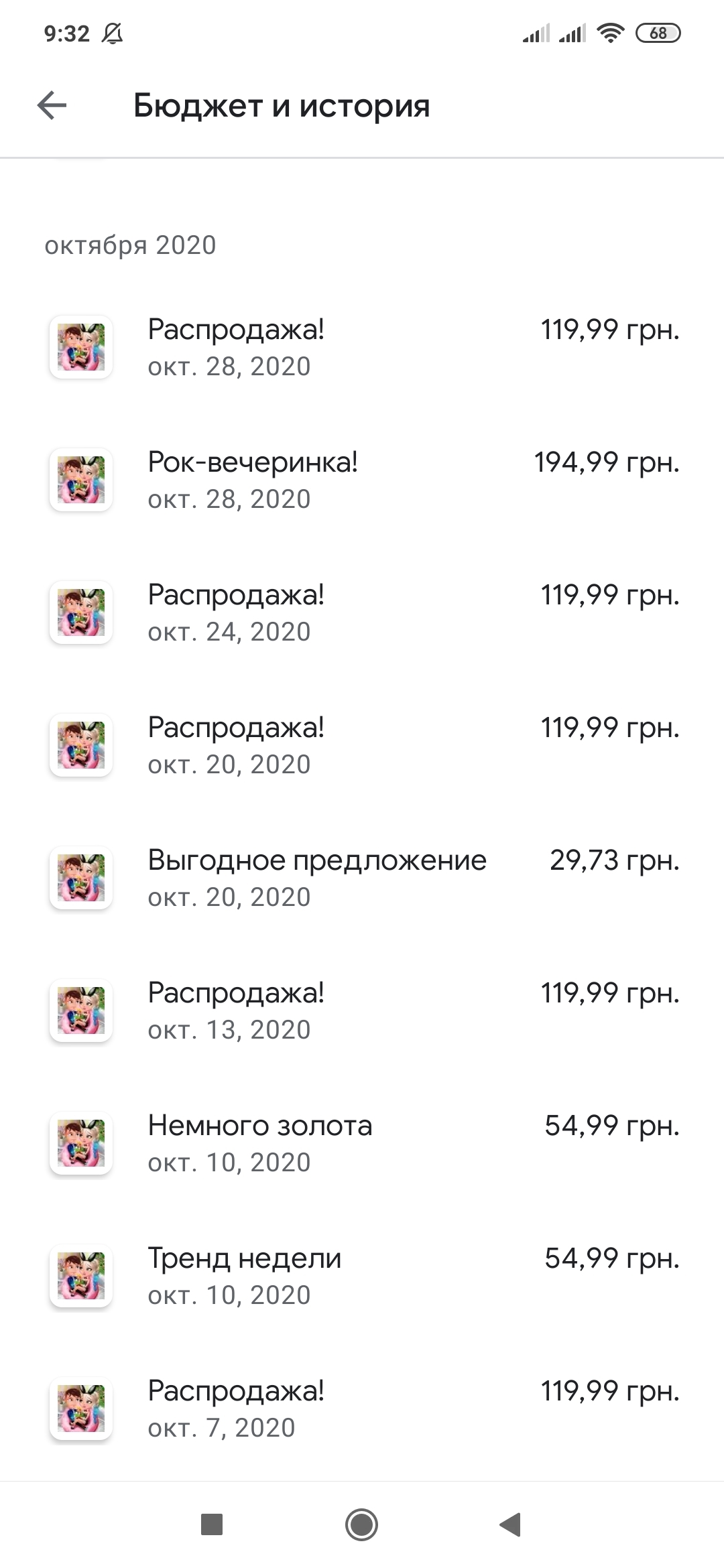Tap app icon next to Тренд недели
Screen dimensions: 724x1568
(x=81, y=1276)
